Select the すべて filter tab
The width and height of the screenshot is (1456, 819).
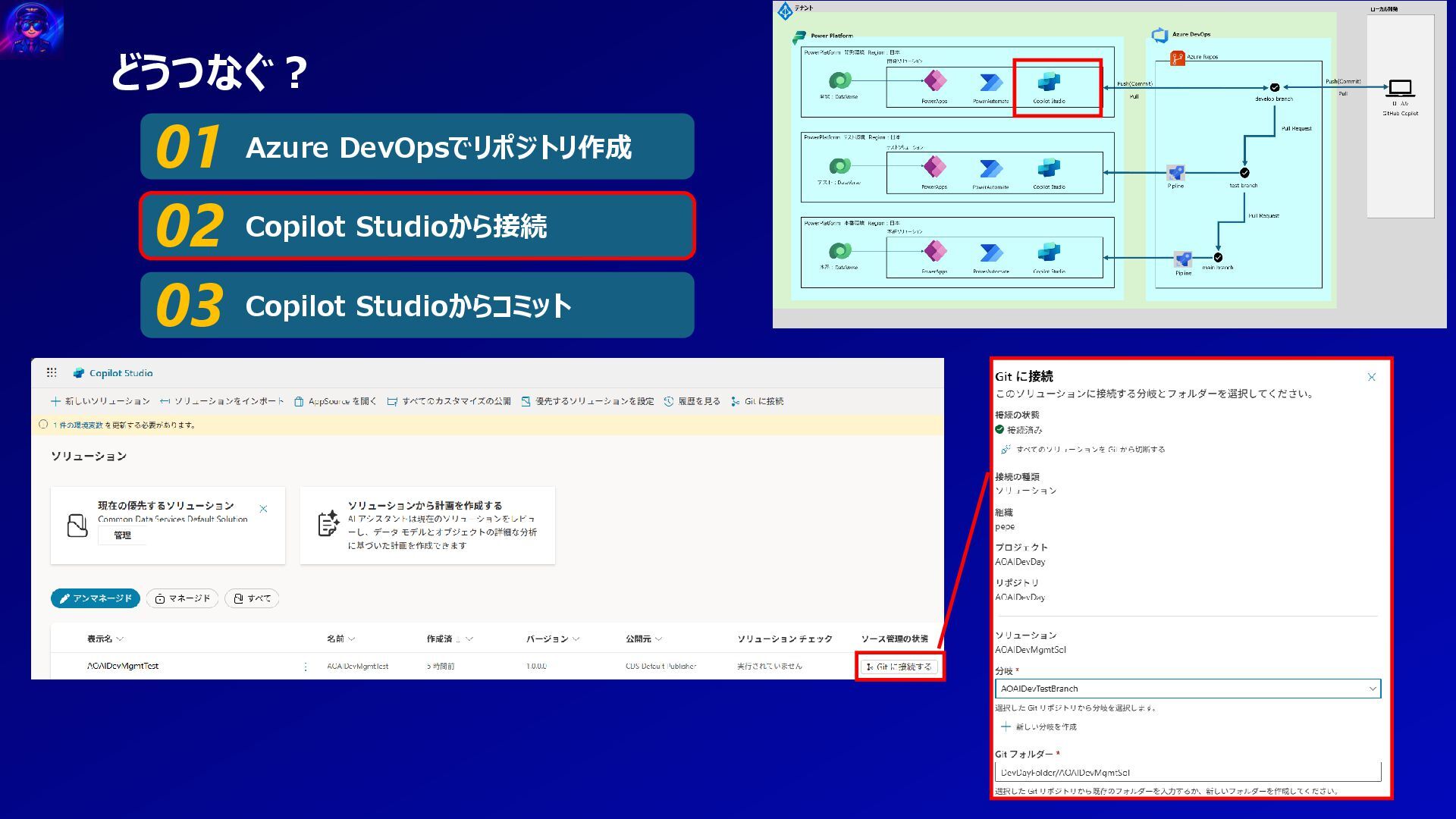(253, 598)
